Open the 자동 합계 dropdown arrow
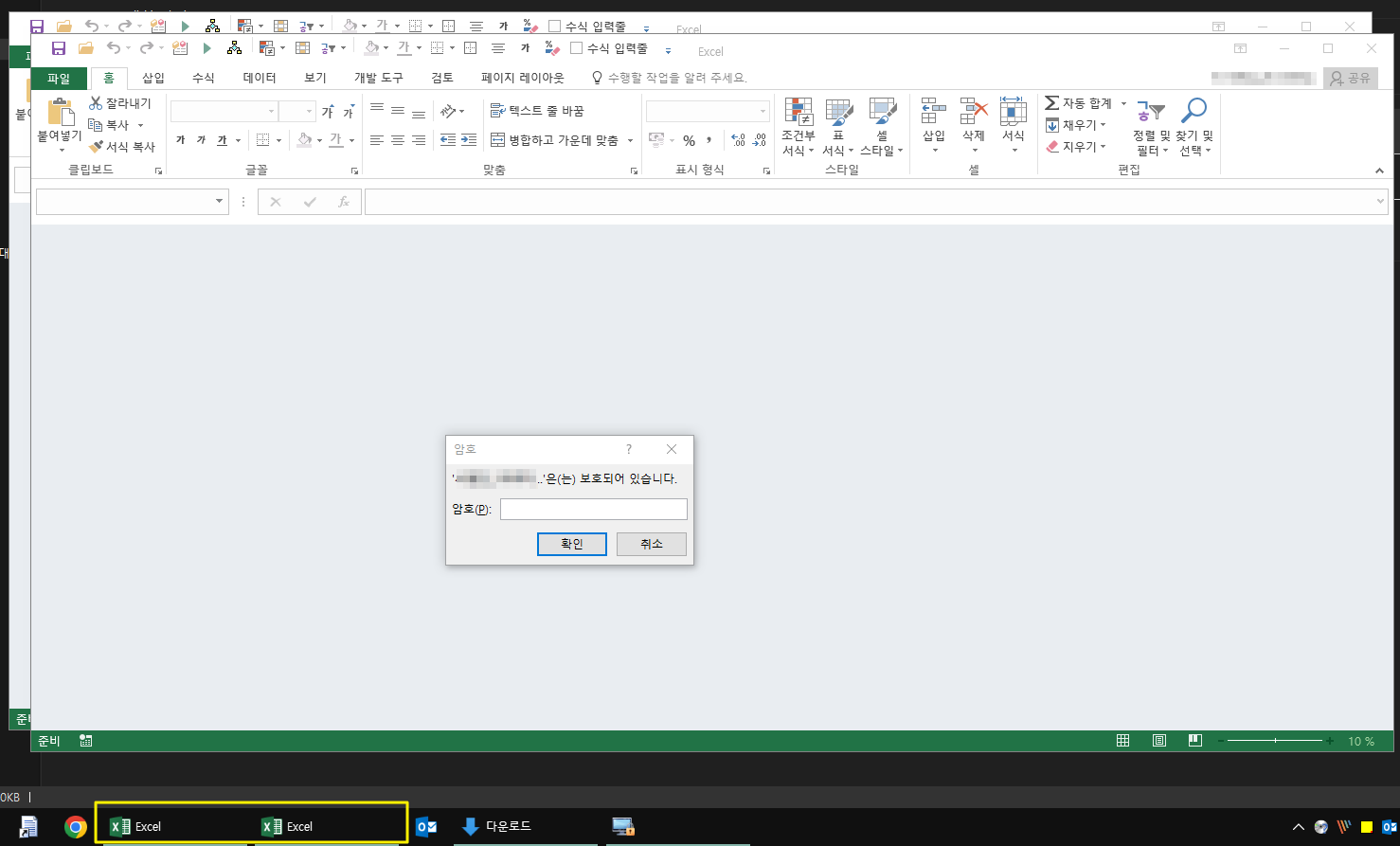 [x=1123, y=103]
